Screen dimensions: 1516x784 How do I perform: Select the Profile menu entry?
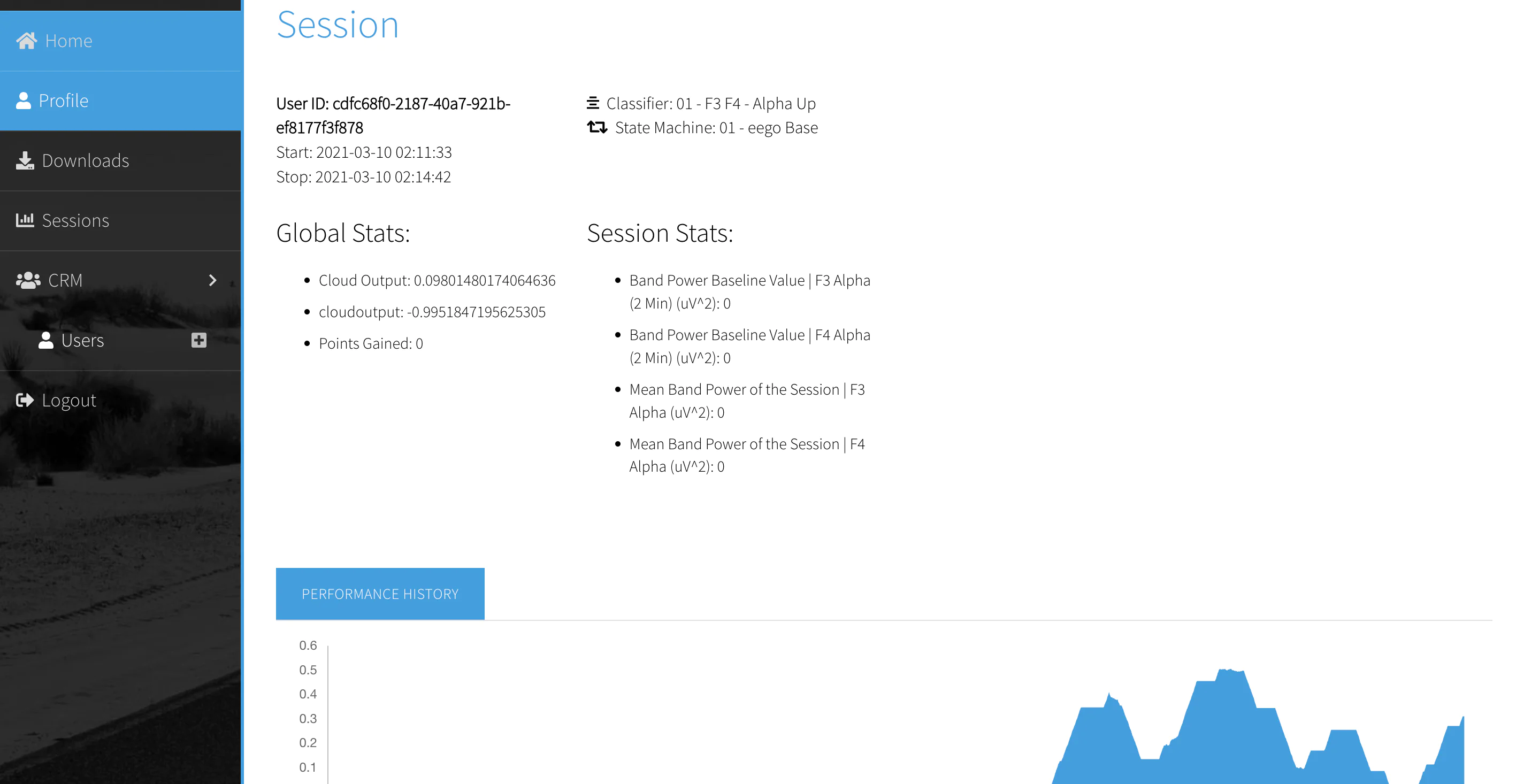coord(64,101)
